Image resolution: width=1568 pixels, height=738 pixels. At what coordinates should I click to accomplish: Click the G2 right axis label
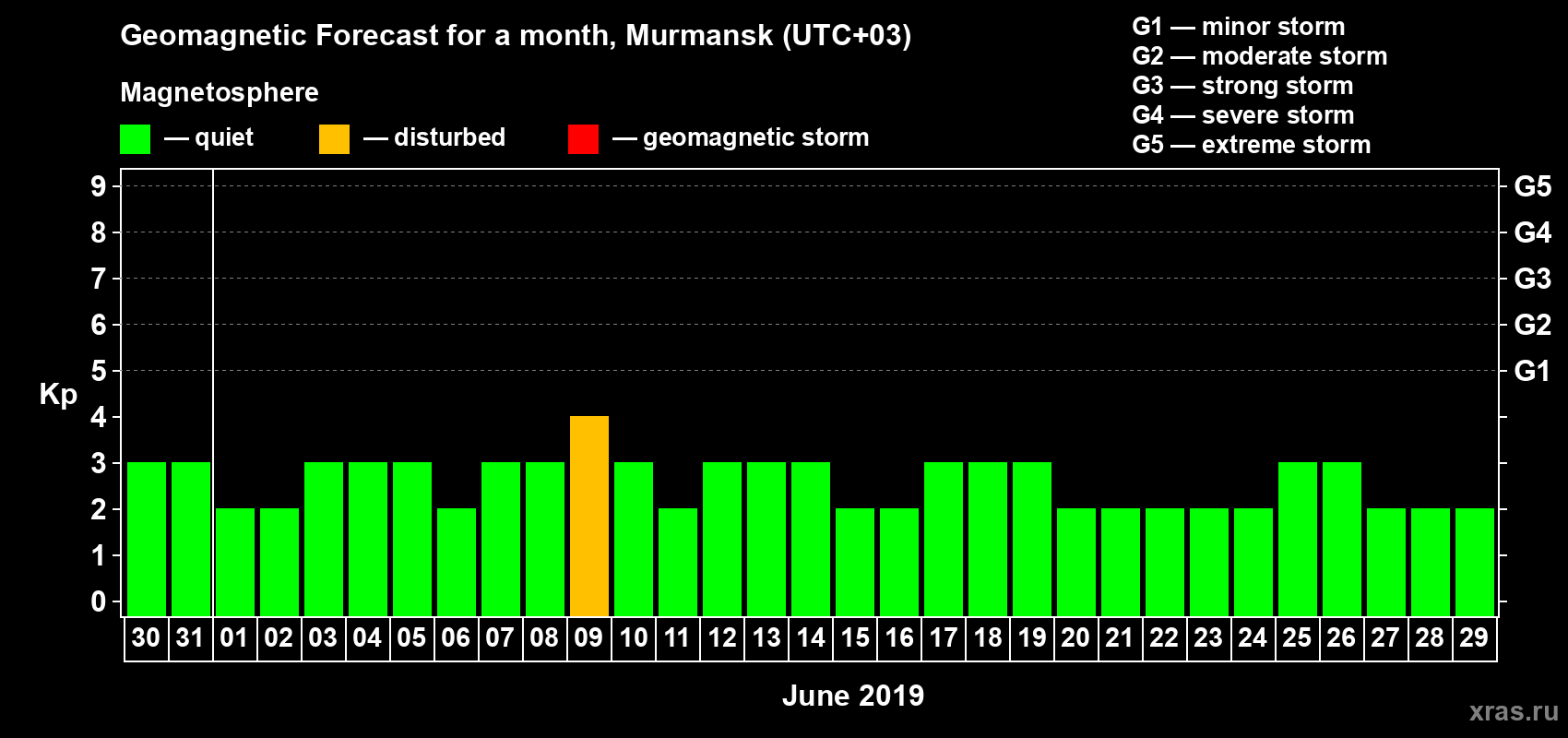tap(1532, 325)
